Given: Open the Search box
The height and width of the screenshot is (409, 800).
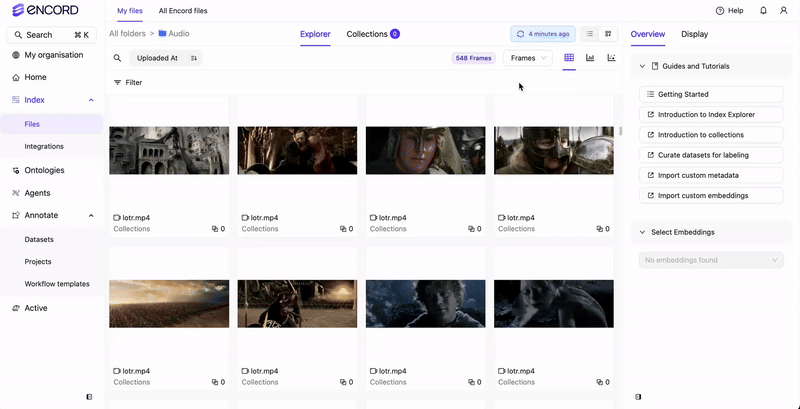Looking at the screenshot, I should 52,35.
